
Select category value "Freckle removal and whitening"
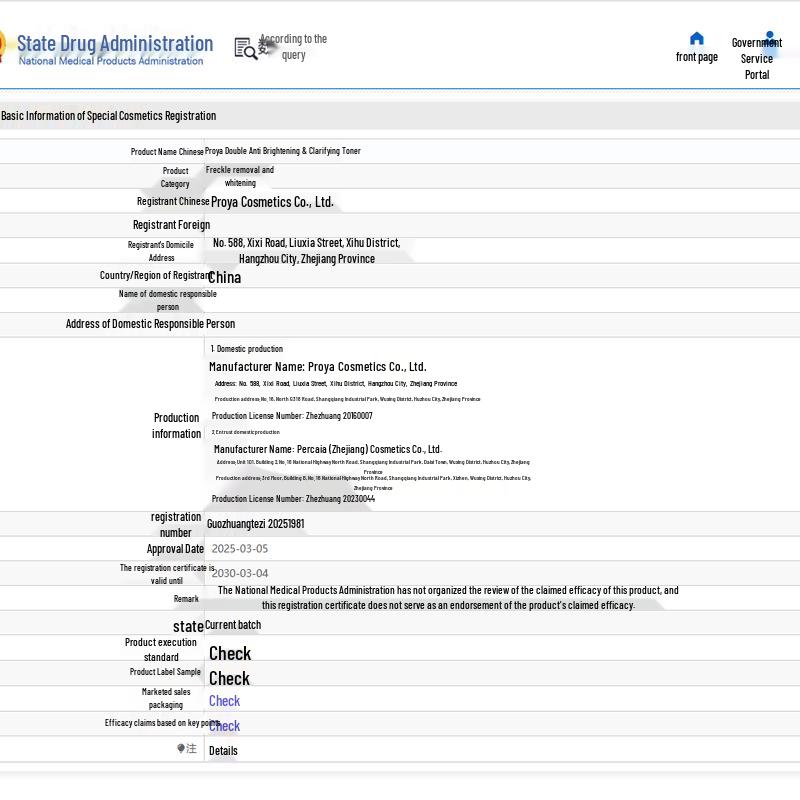tap(240, 176)
